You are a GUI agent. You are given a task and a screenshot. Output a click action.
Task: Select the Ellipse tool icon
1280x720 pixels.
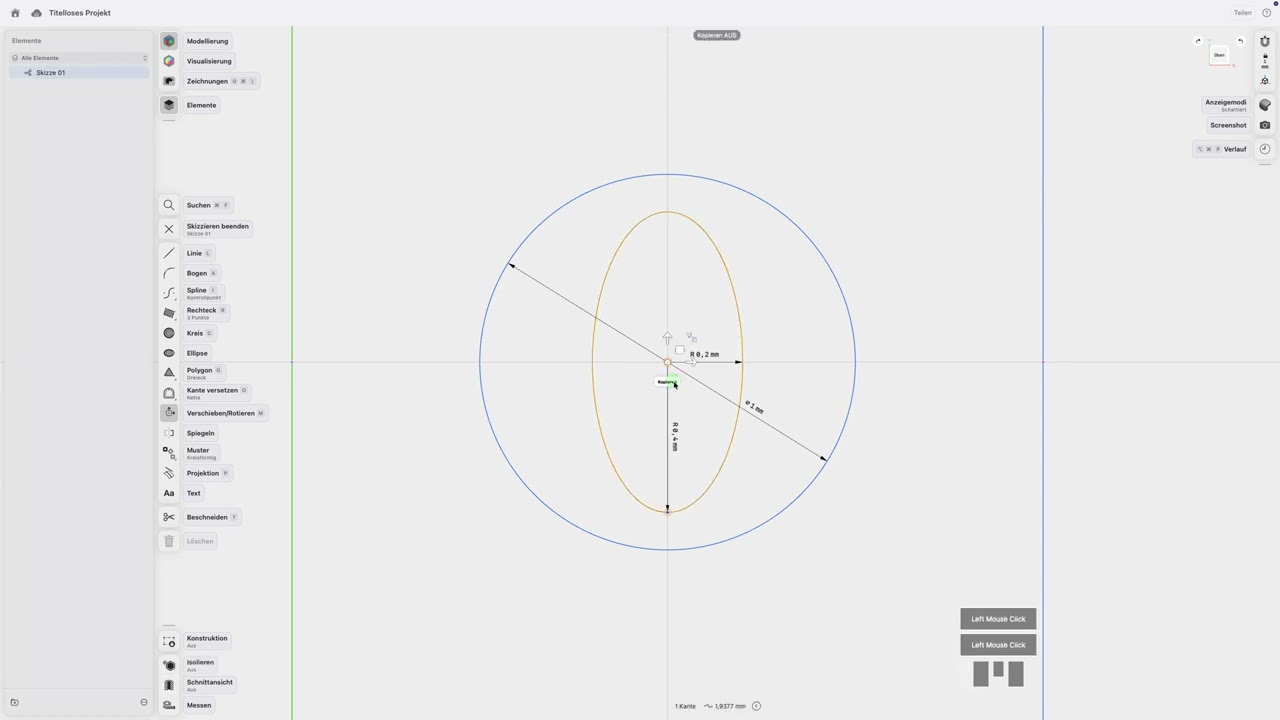coord(169,353)
